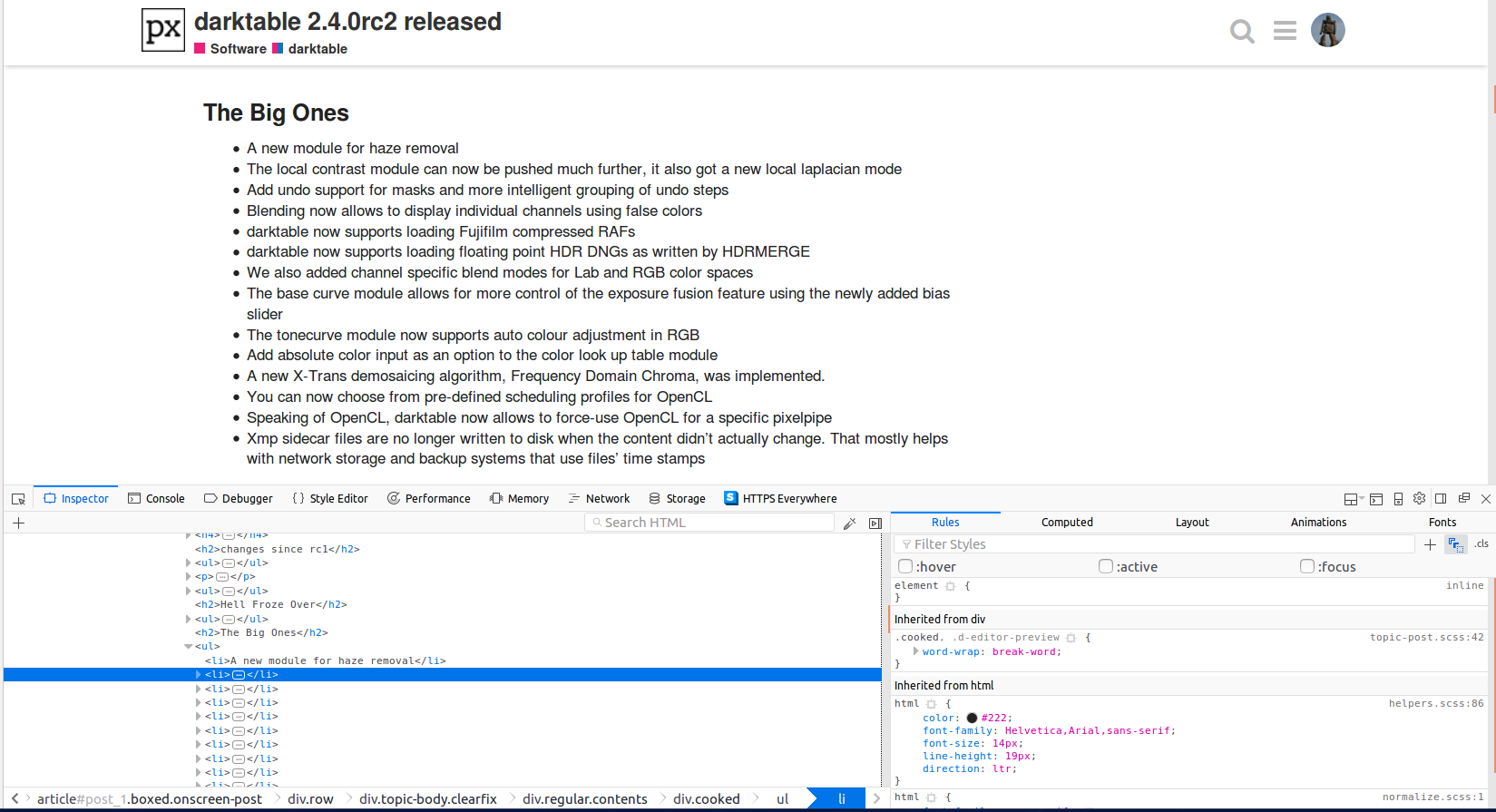Open normalize.scss:1 source link
This screenshot has height=812, width=1496.
(1433, 797)
